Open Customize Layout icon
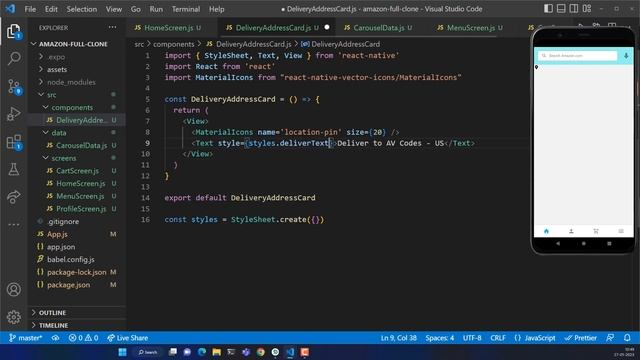The height and width of the screenshot is (360, 640). point(587,9)
